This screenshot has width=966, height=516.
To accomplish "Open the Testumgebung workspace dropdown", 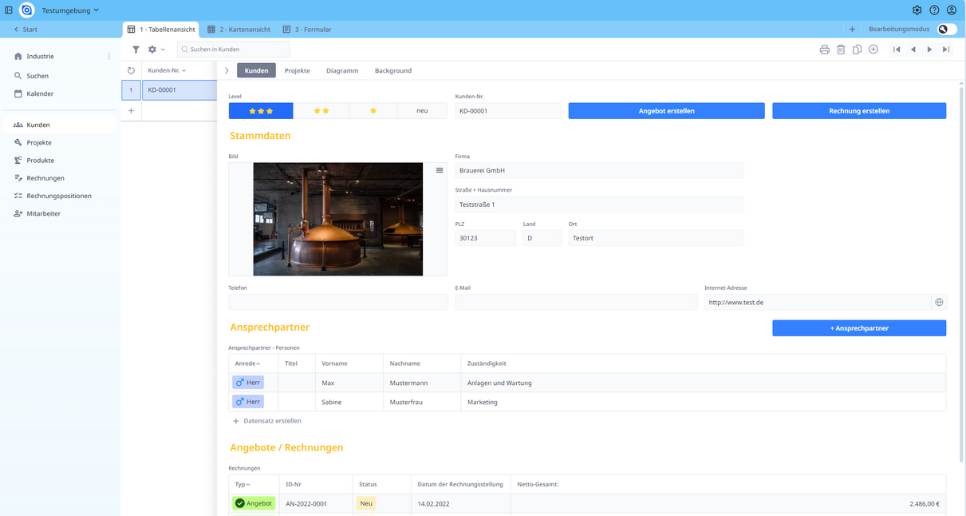I will point(70,10).
